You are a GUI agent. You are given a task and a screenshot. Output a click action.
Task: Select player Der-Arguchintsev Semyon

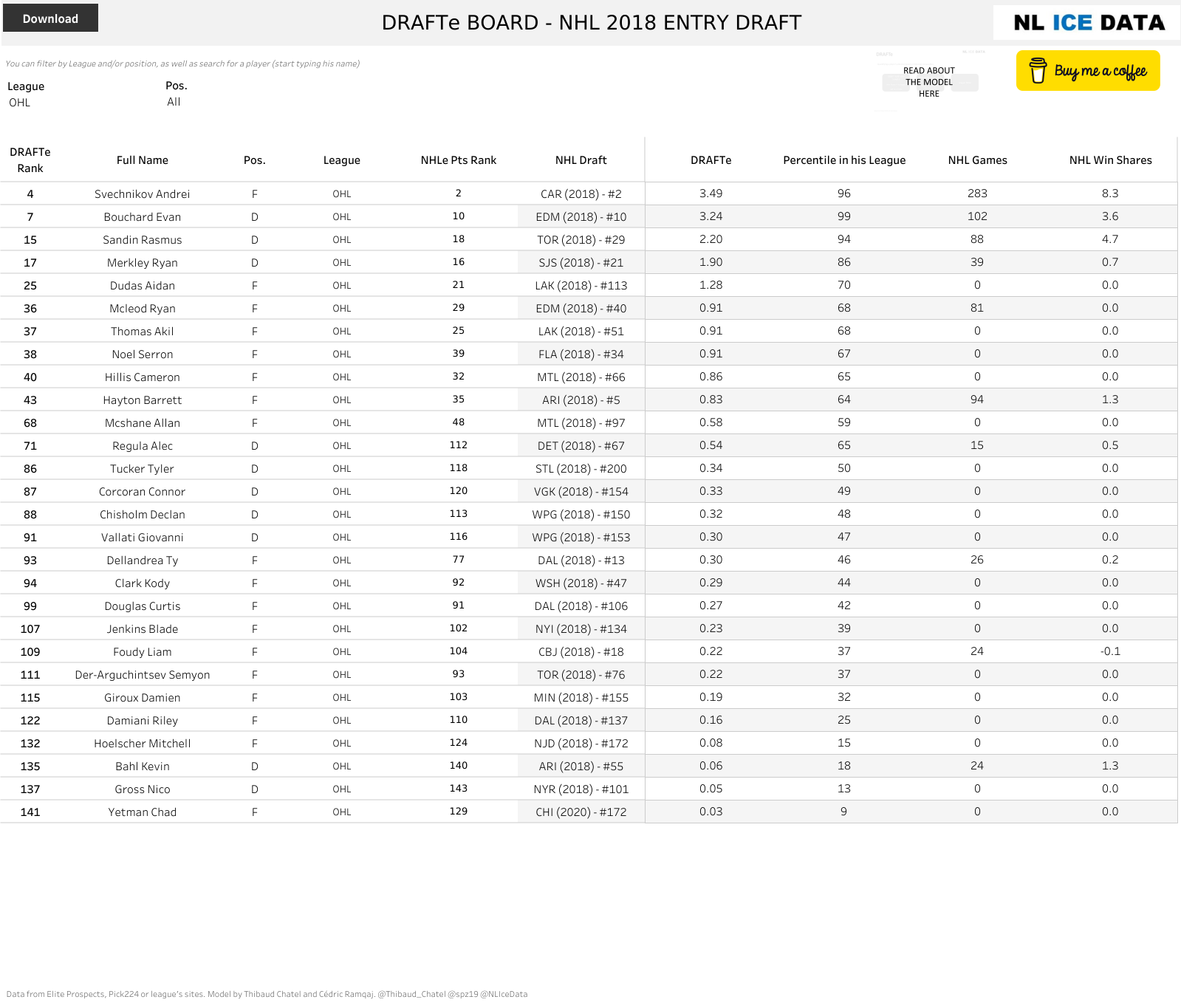pyautogui.click(x=143, y=675)
